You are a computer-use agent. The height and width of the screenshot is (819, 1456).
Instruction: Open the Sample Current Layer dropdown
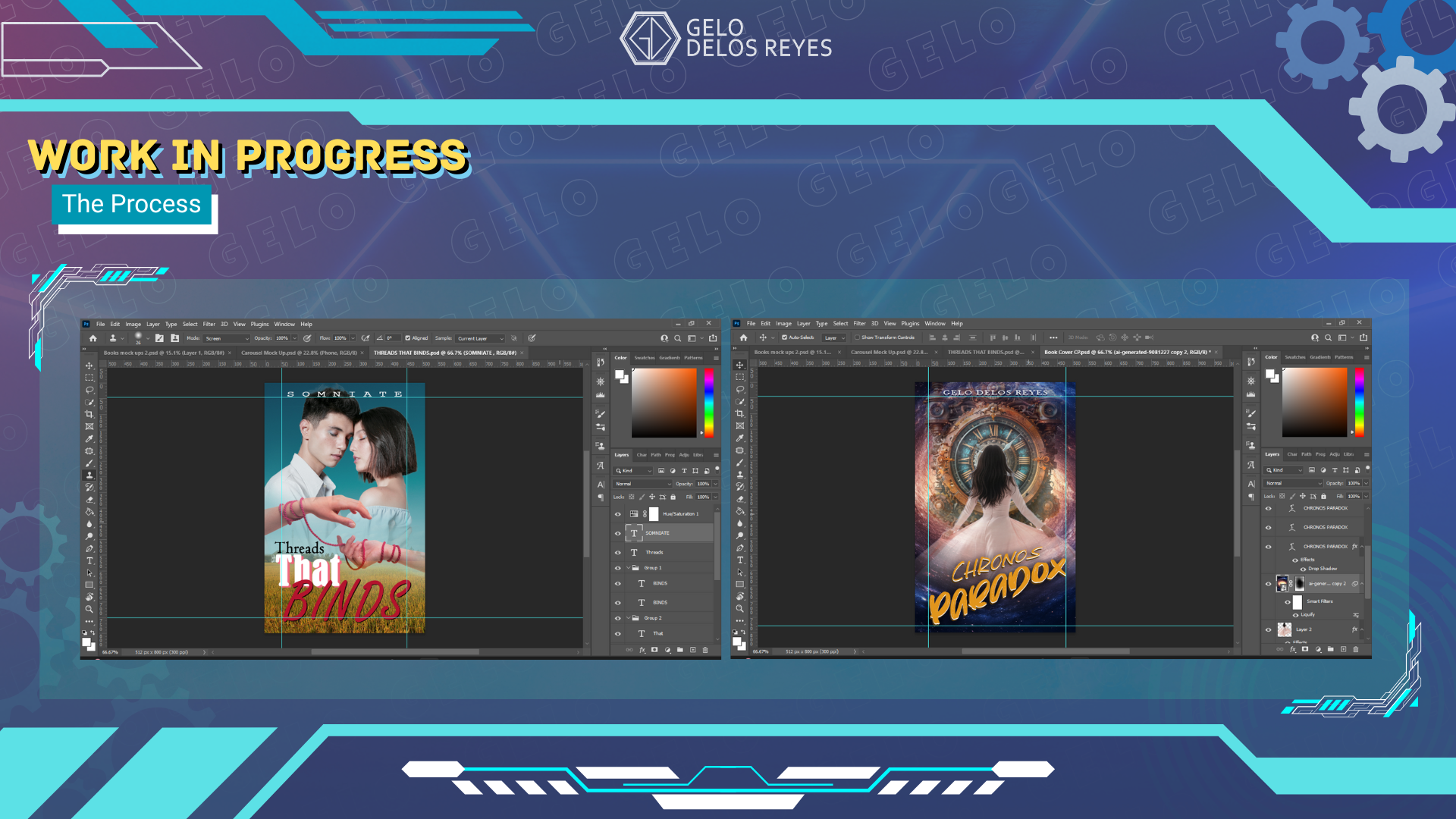pyautogui.click(x=480, y=338)
